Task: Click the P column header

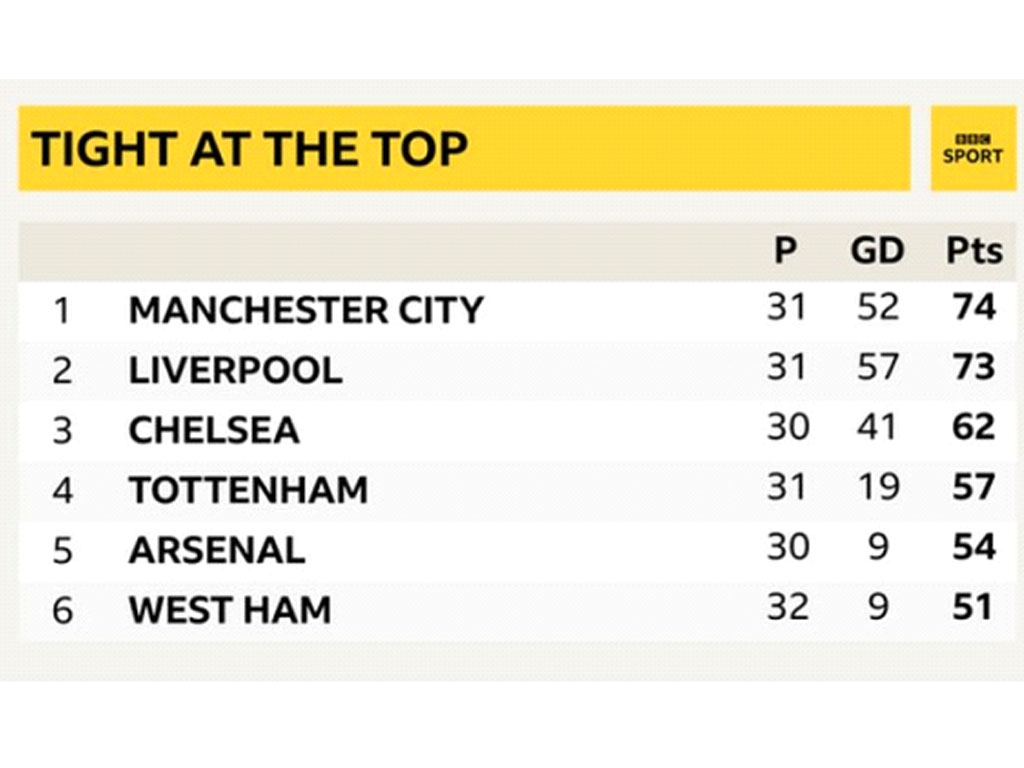Action: pyautogui.click(x=786, y=250)
